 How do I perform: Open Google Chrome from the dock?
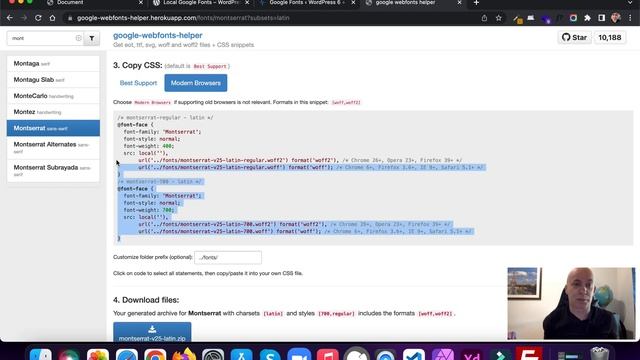pyautogui.click(x=155, y=354)
